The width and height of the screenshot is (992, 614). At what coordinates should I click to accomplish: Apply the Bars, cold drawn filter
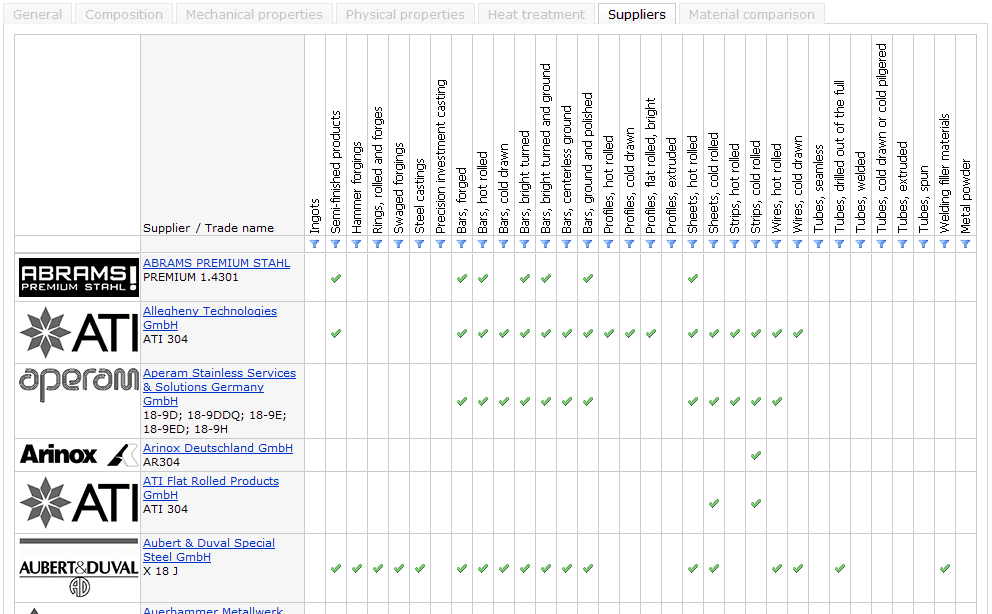tap(504, 244)
